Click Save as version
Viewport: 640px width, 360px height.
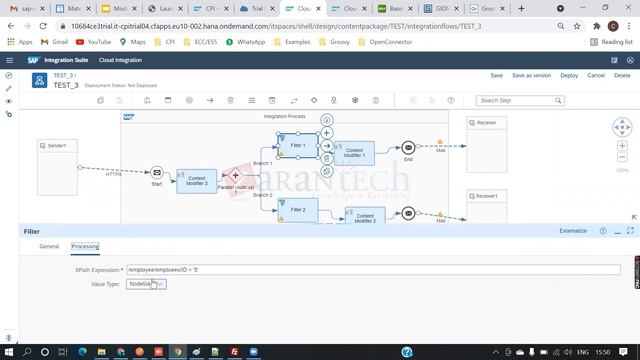tap(531, 76)
